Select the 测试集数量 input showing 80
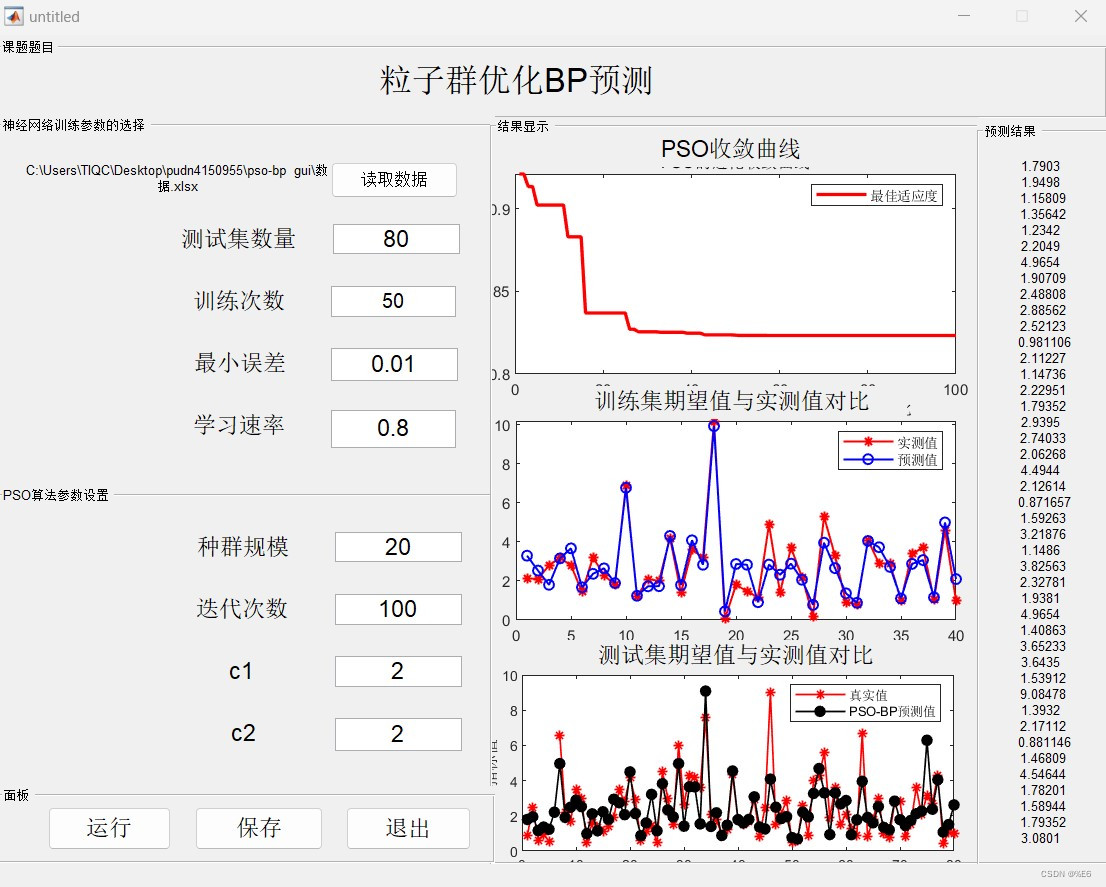The height and width of the screenshot is (887, 1106). (395, 239)
